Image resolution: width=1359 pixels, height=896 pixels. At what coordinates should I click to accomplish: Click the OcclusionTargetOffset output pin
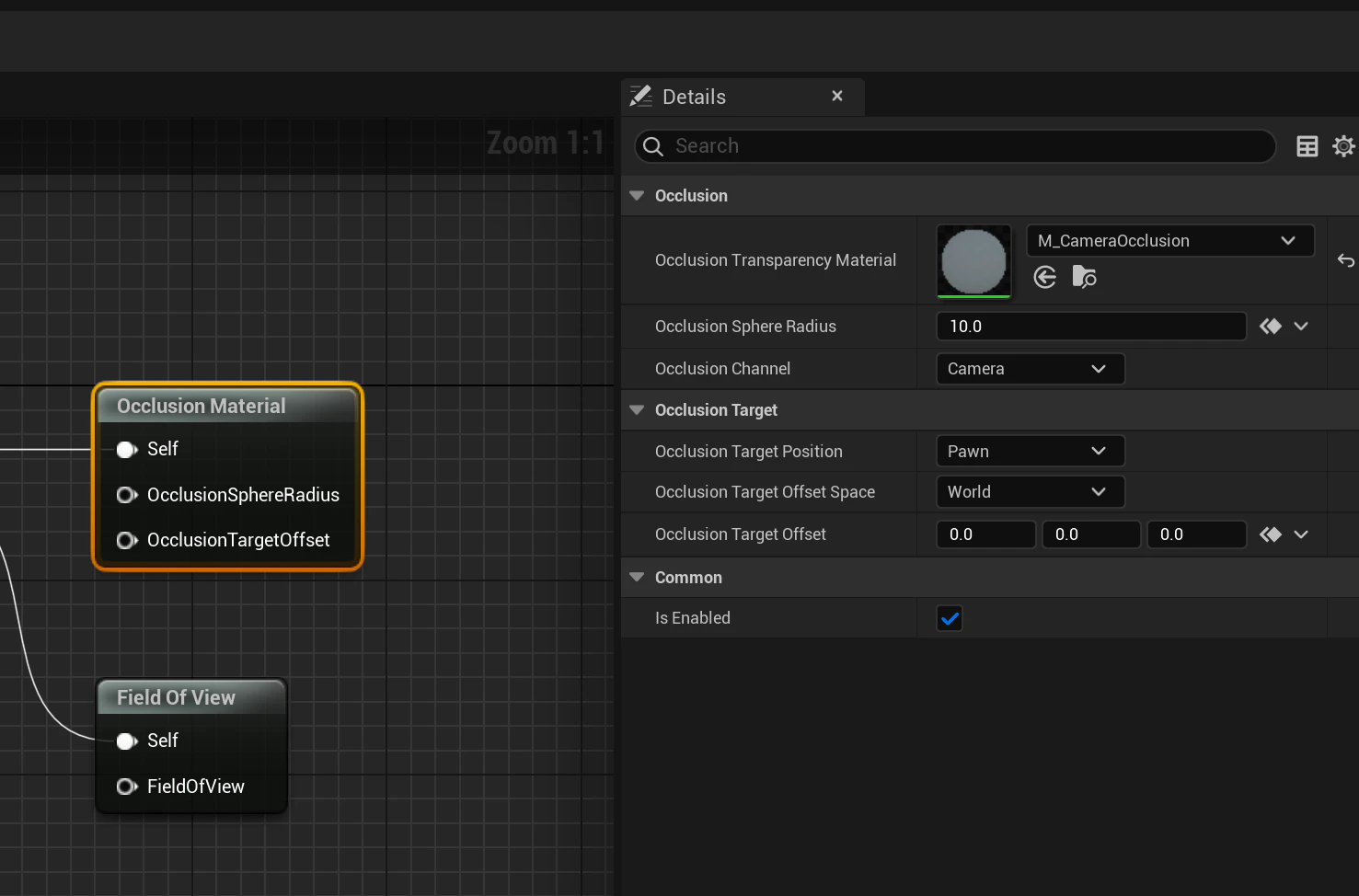[x=127, y=540]
